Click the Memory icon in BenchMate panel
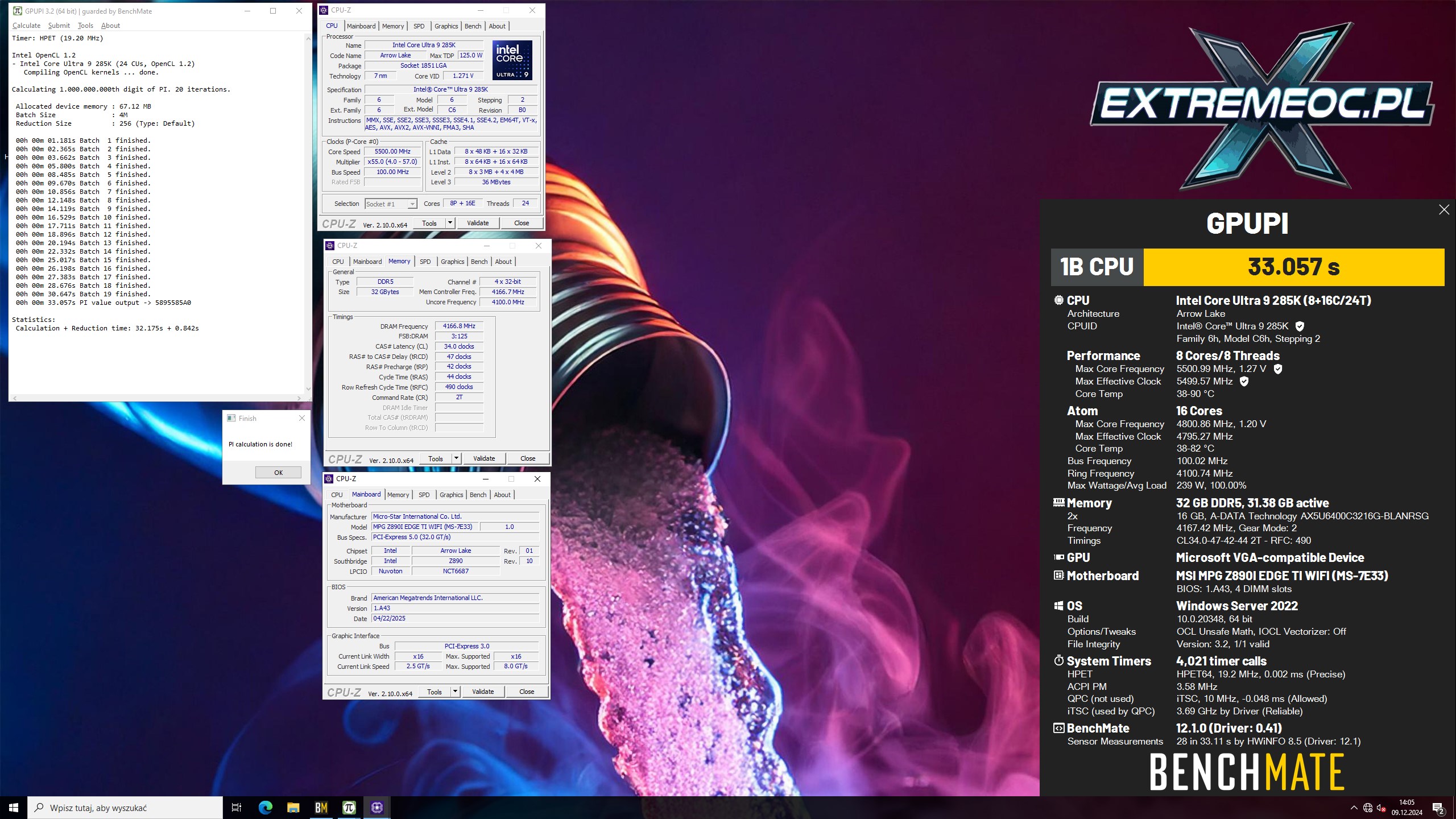 tap(1058, 503)
